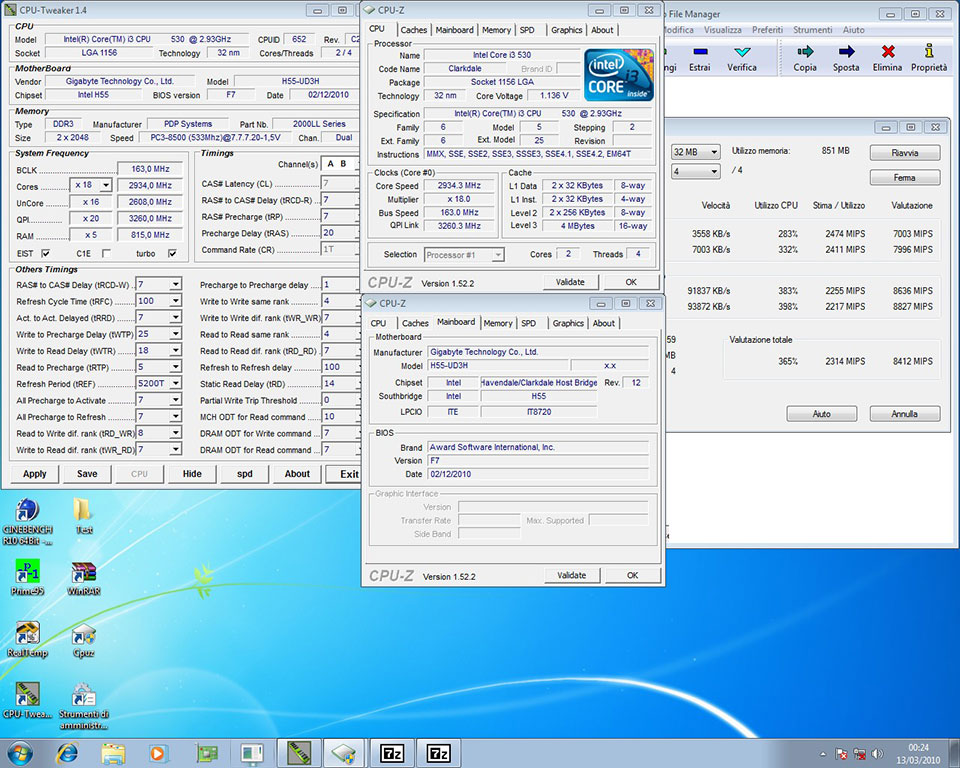960x768 pixels.
Task: Click Aiuto button in benchmark window
Action: (x=822, y=414)
